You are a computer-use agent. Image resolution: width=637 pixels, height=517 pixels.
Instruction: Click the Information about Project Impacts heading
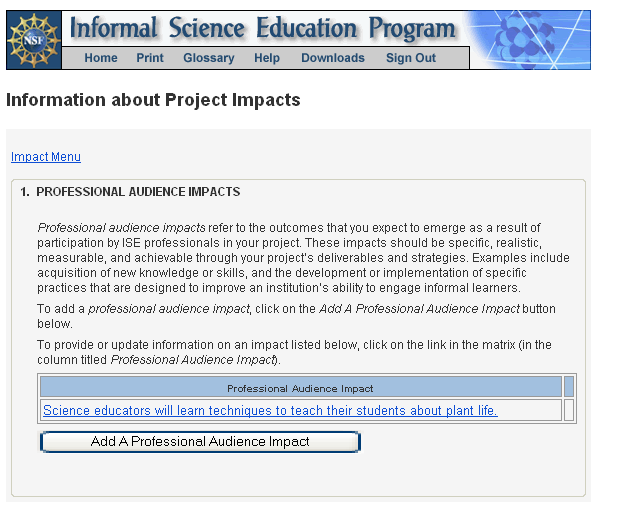click(153, 100)
